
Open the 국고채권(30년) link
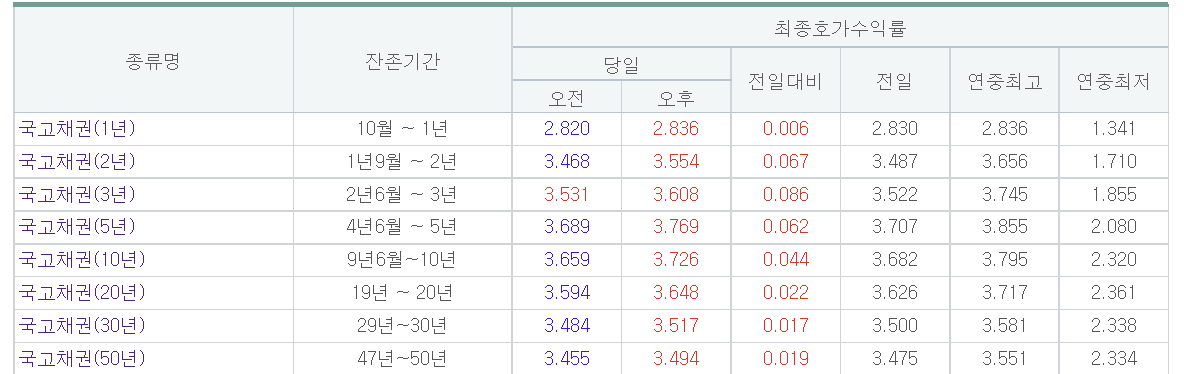click(x=82, y=326)
